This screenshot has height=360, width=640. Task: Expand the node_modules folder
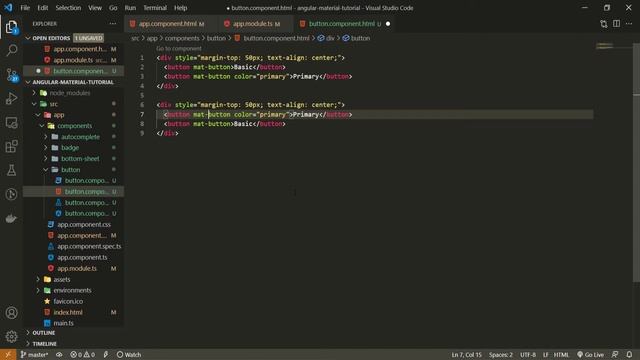click(x=69, y=93)
